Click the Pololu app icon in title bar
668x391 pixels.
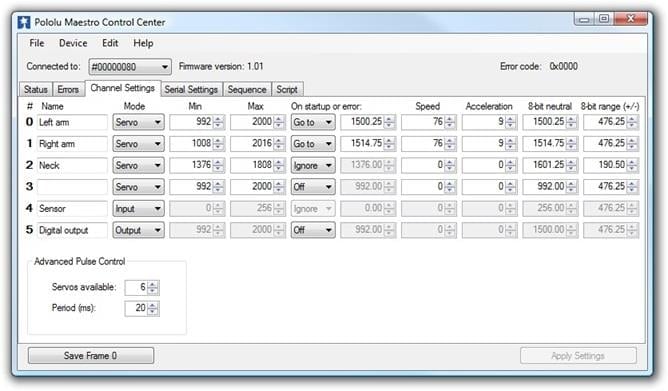(24, 22)
